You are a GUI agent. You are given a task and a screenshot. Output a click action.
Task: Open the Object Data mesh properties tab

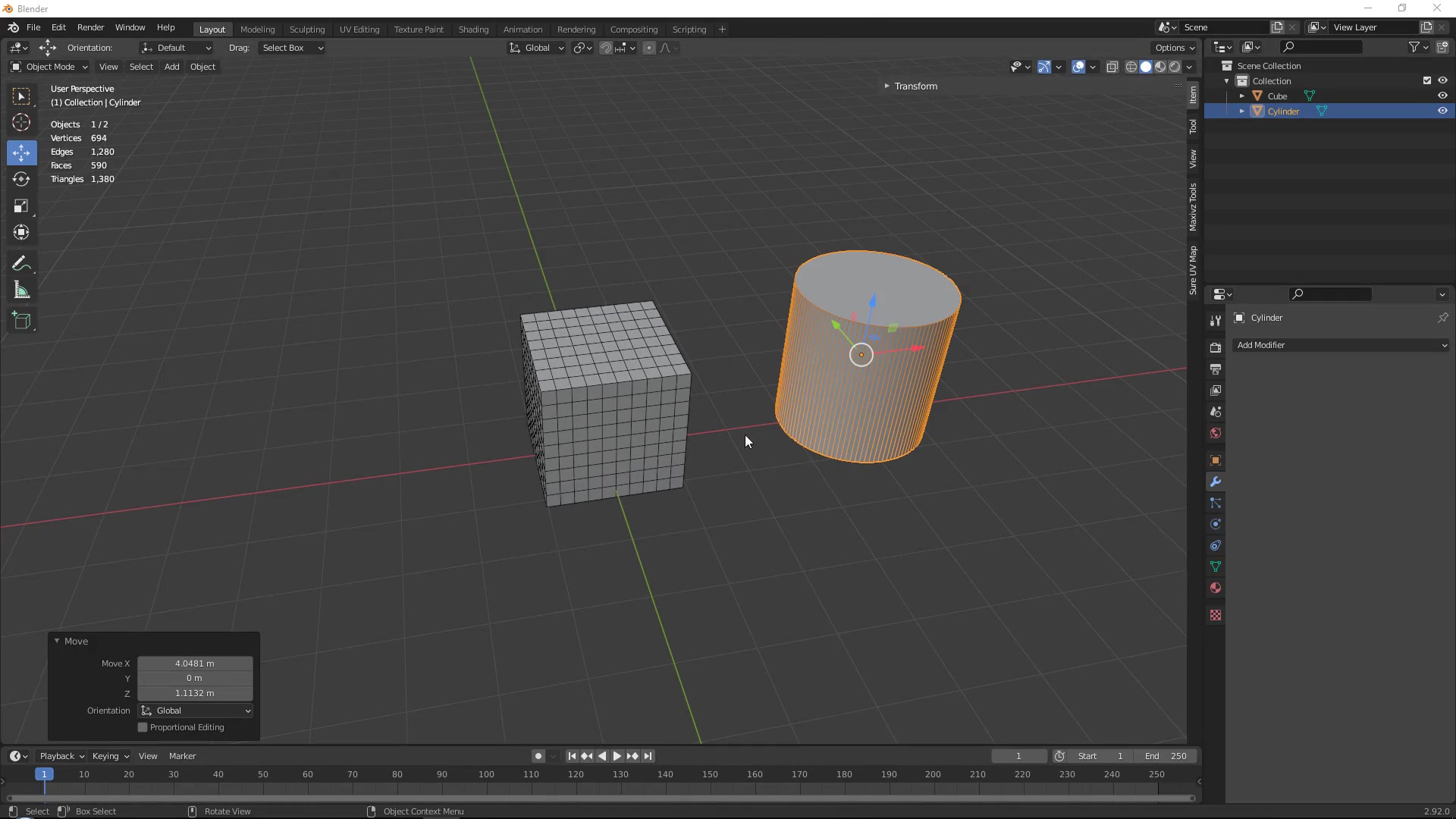tap(1216, 567)
